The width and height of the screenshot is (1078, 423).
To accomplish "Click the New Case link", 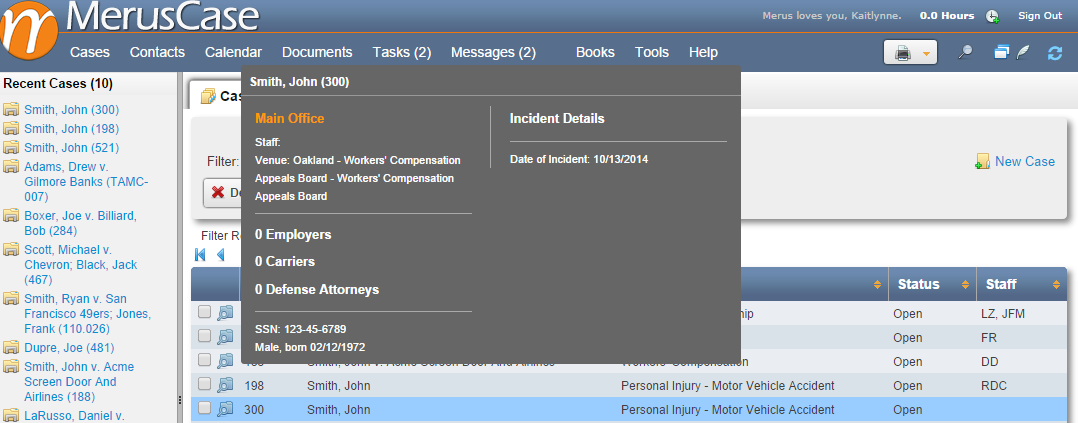I will 1024,162.
